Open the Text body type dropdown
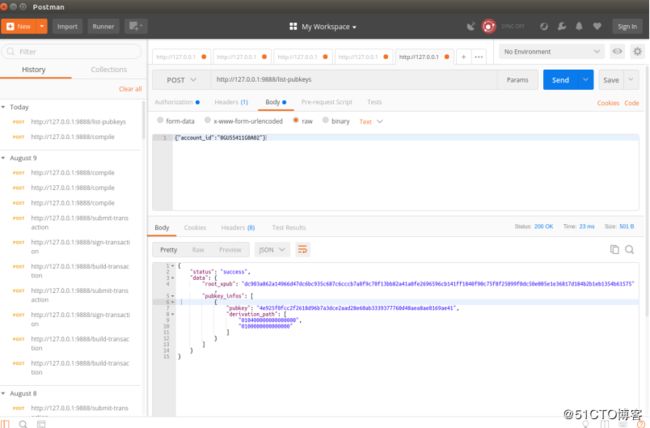 (371, 122)
